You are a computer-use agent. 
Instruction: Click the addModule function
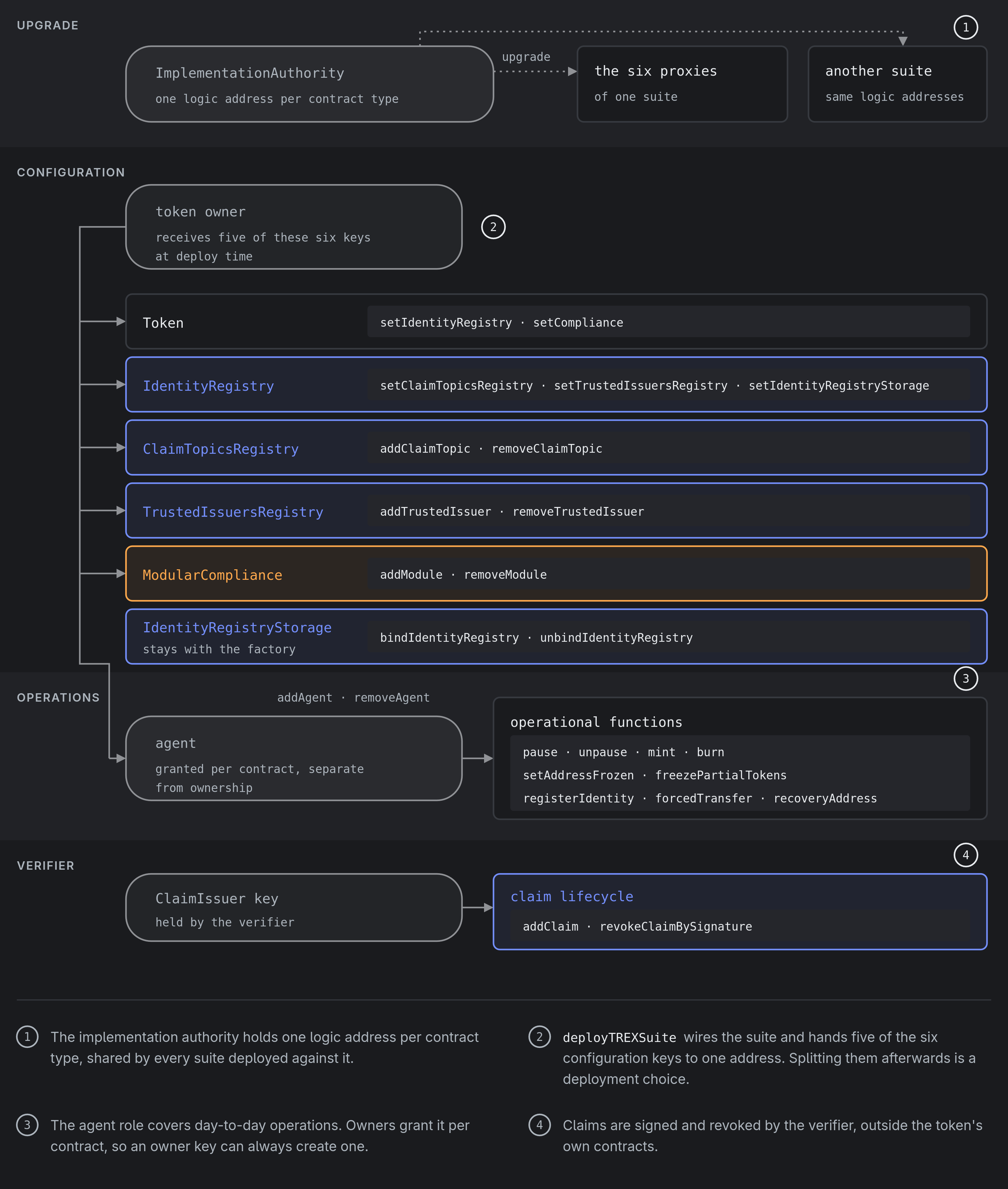pyautogui.click(x=411, y=574)
